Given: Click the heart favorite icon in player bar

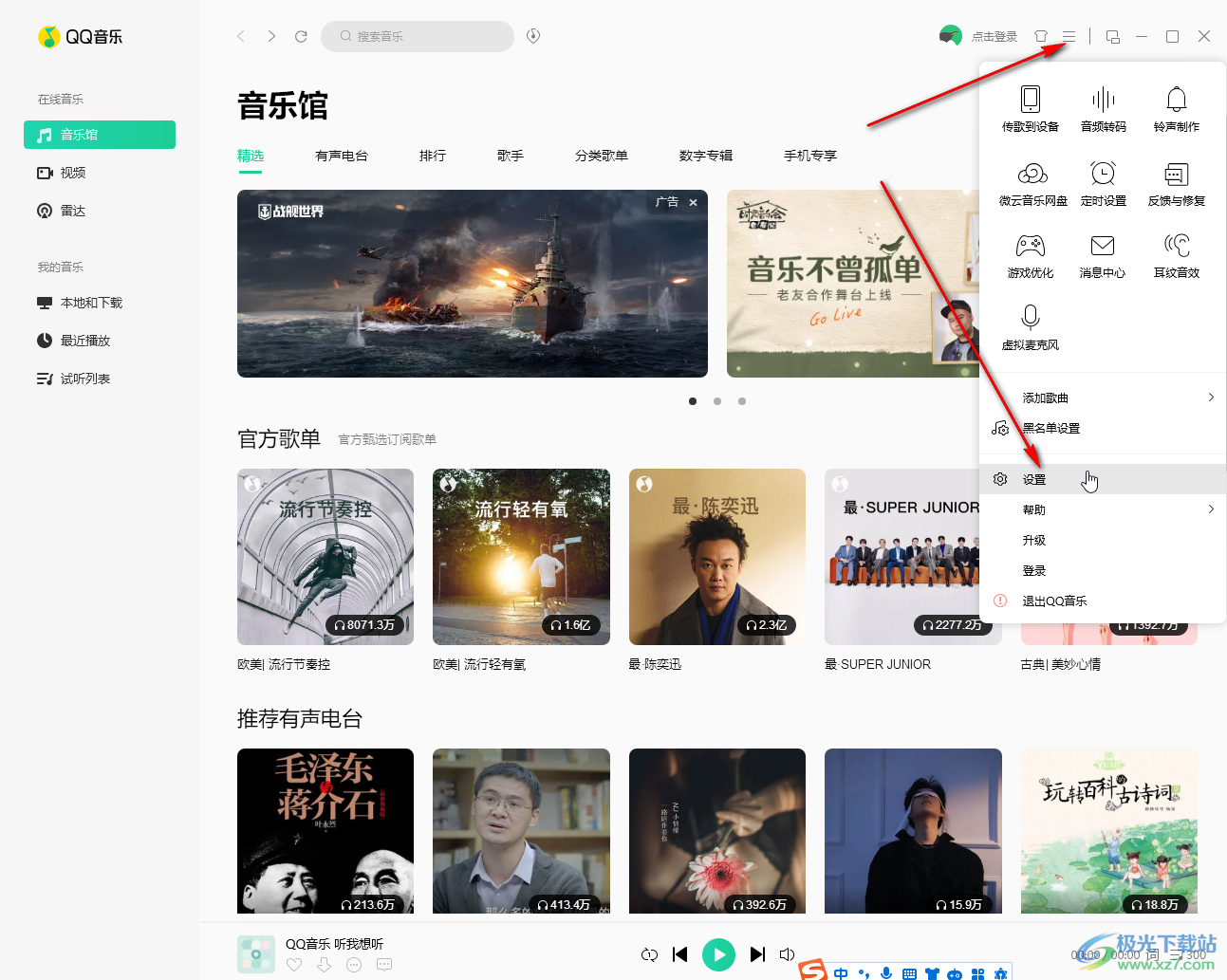Looking at the screenshot, I should tap(294, 965).
